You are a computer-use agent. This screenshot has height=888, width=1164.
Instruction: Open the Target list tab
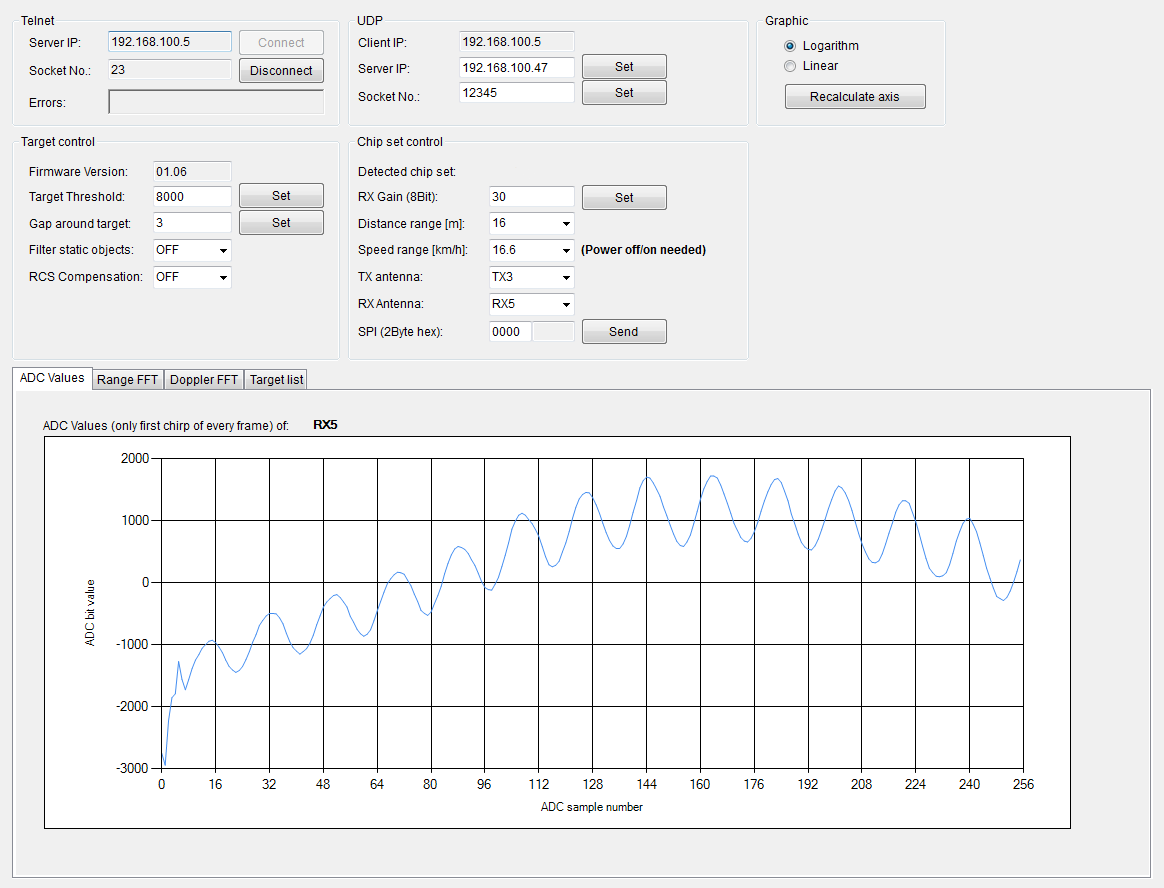point(276,379)
